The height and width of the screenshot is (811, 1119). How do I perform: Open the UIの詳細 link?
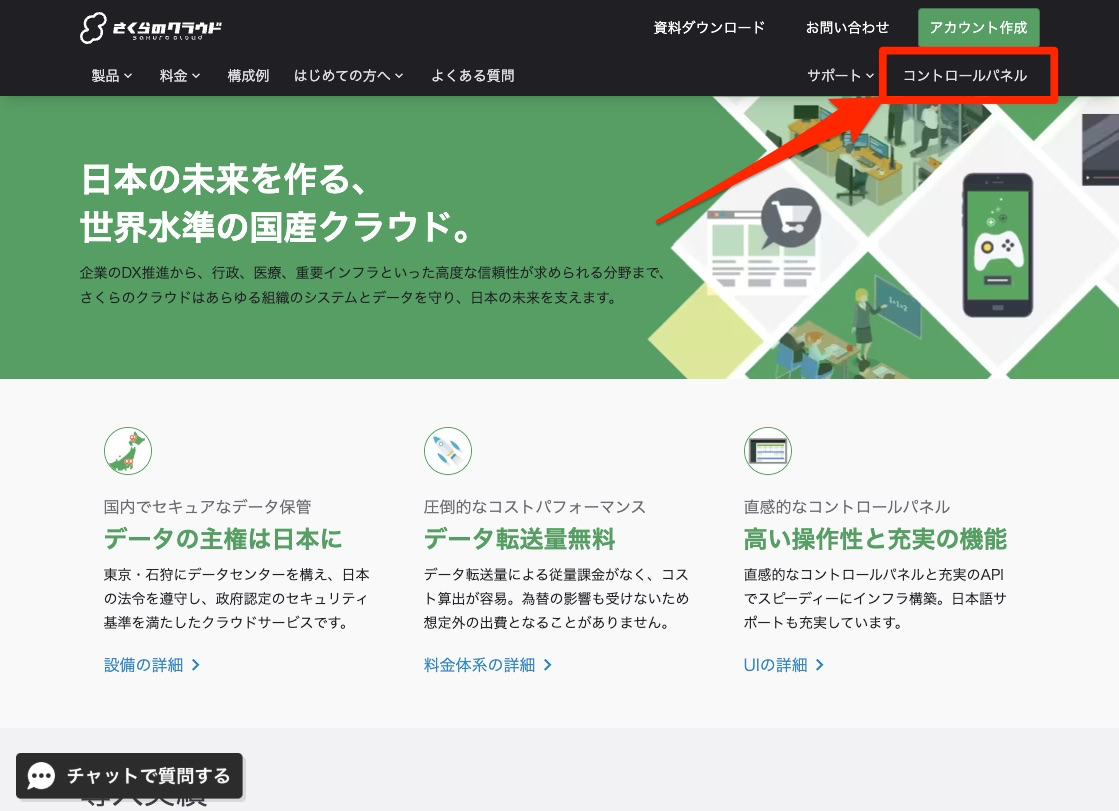pyautogui.click(x=784, y=665)
